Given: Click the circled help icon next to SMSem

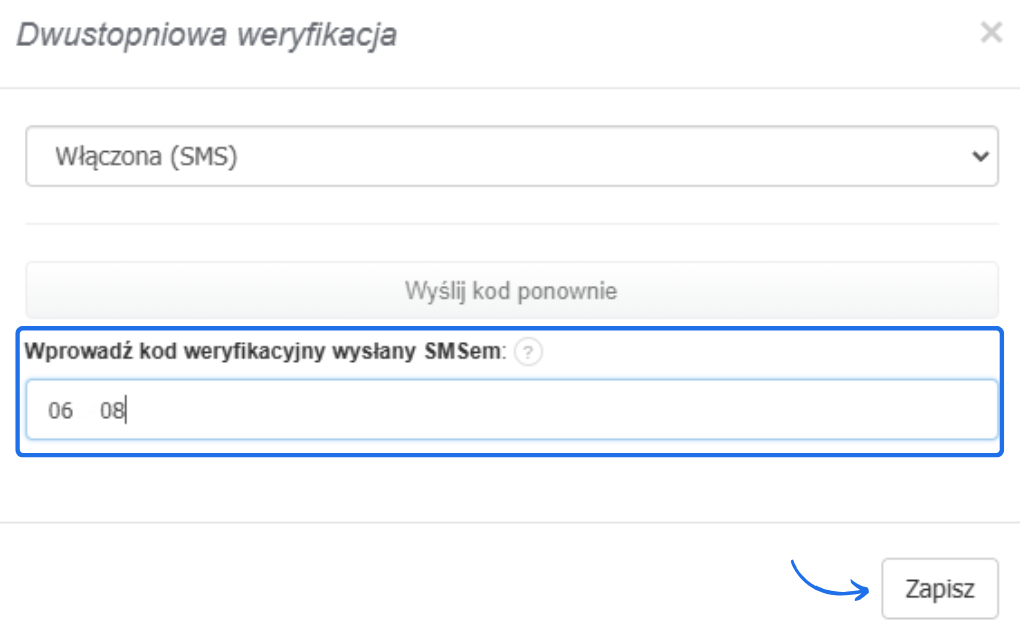Looking at the screenshot, I should 529,352.
